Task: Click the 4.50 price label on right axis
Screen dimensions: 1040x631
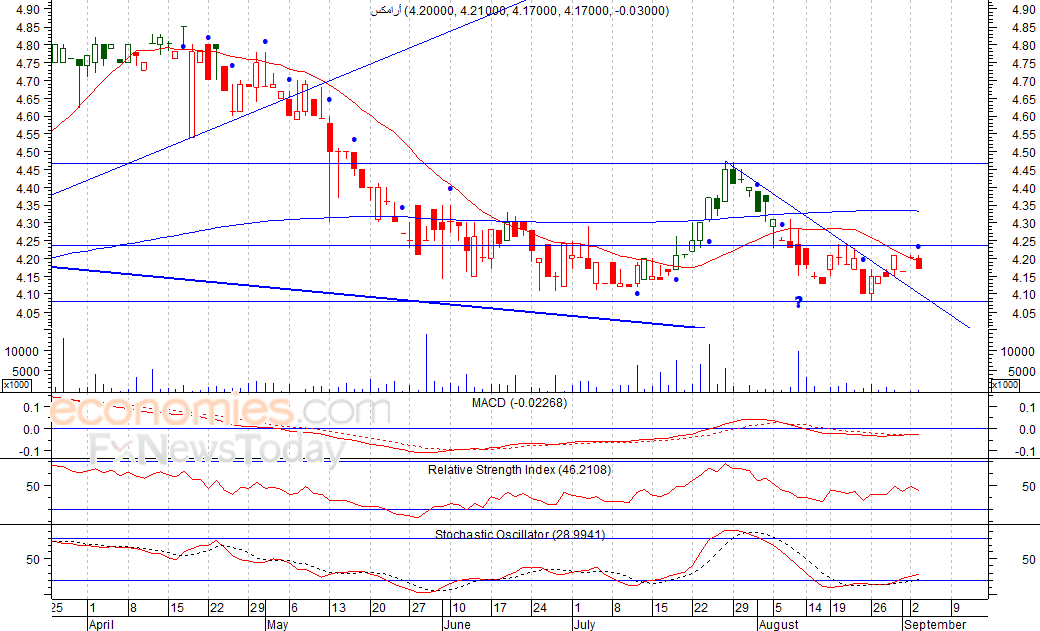Action: pos(1023,153)
